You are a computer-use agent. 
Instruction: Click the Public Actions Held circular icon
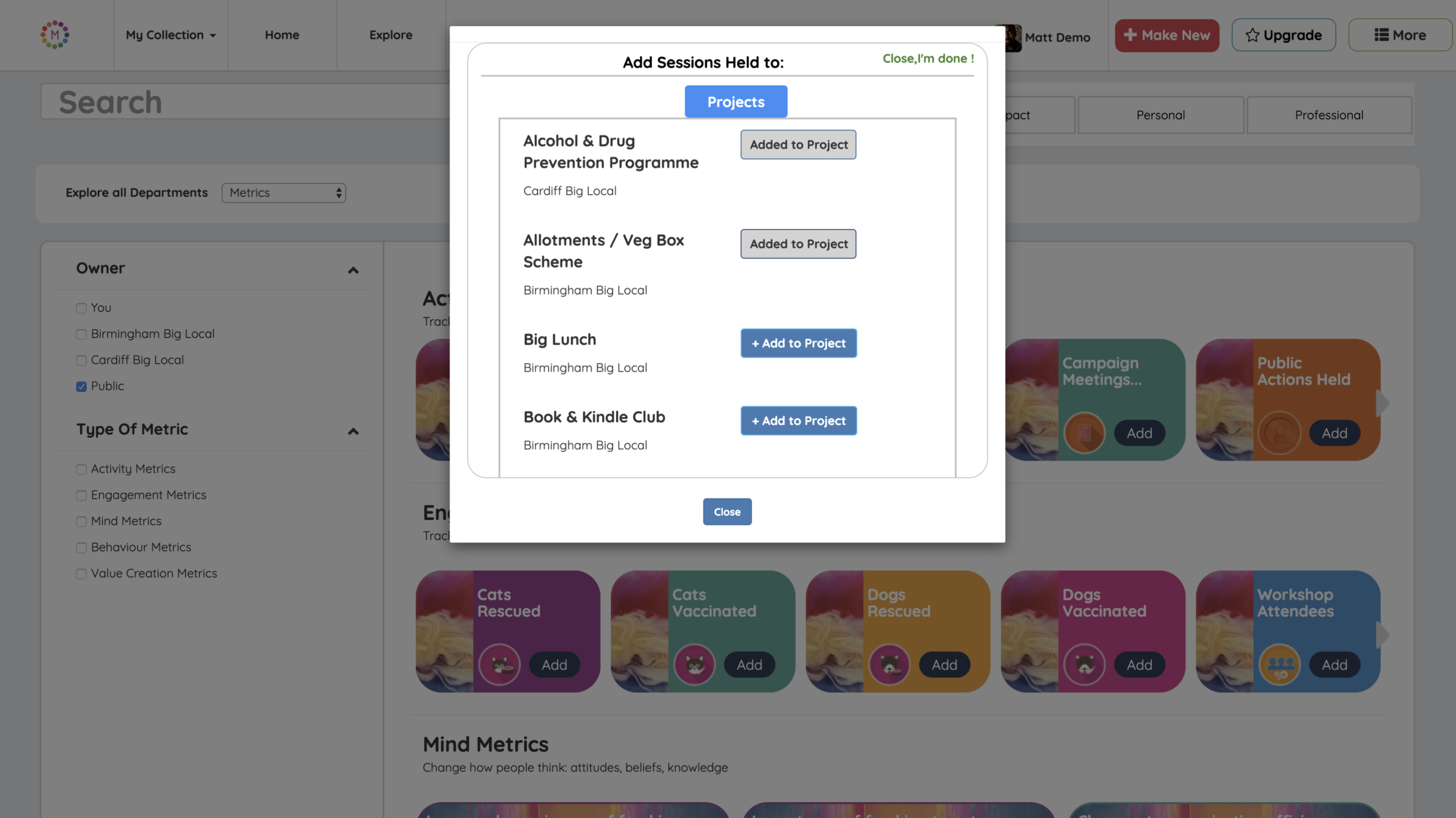point(1279,433)
